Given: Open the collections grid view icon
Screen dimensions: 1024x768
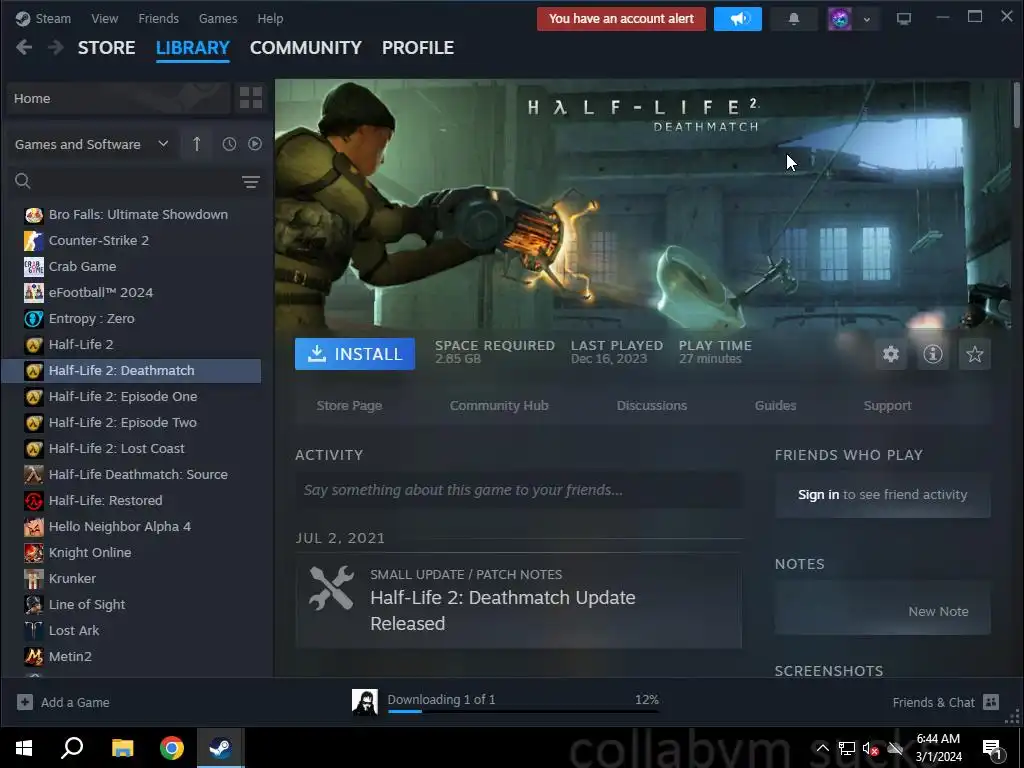Looking at the screenshot, I should pyautogui.click(x=251, y=98).
